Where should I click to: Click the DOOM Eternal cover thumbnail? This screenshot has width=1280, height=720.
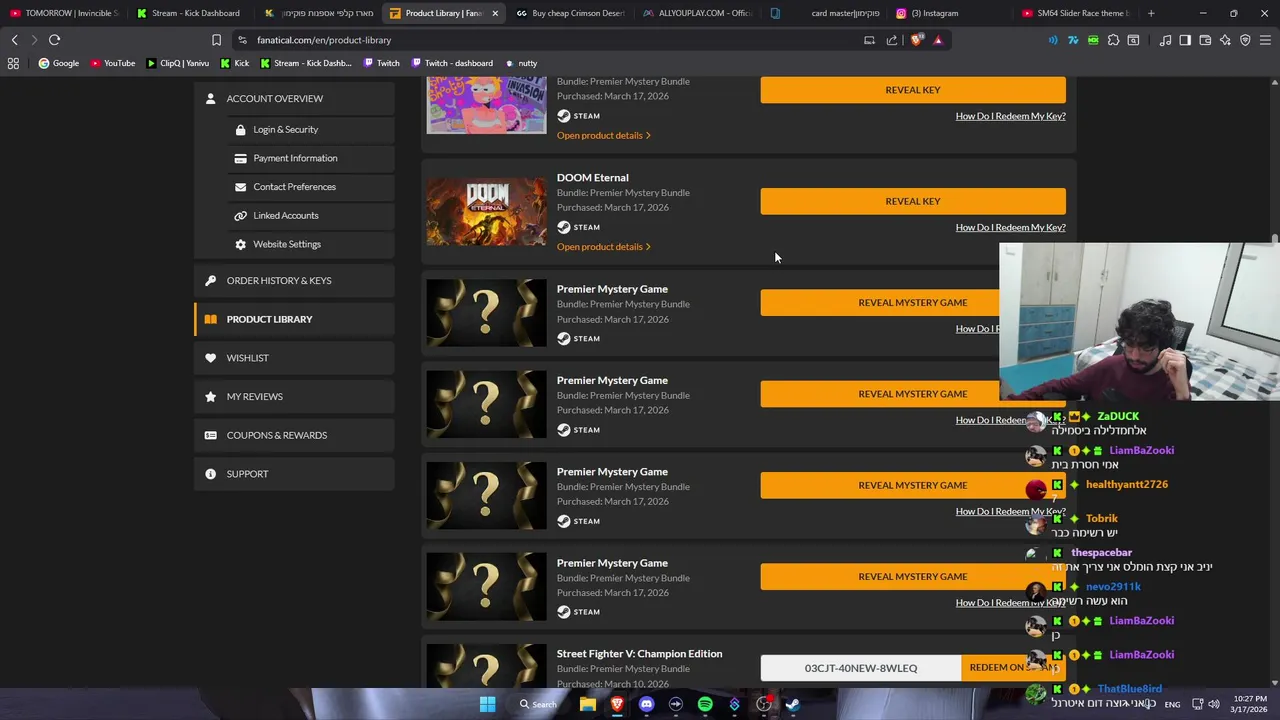tap(486, 212)
